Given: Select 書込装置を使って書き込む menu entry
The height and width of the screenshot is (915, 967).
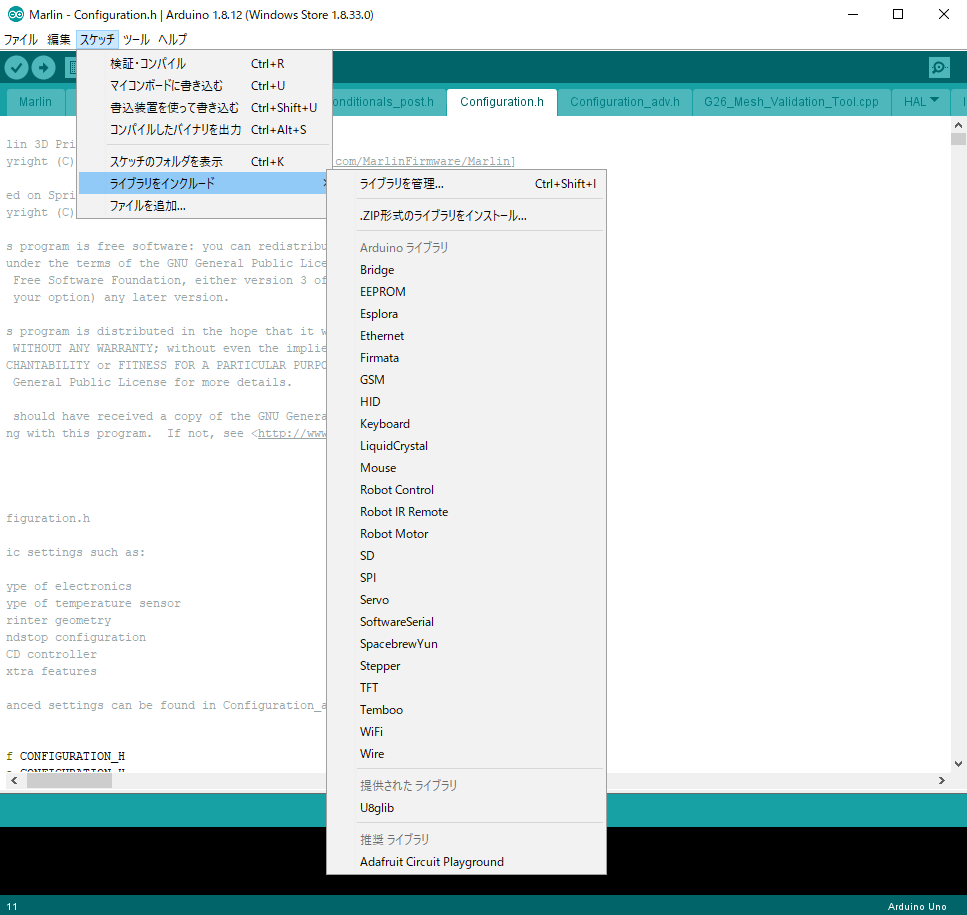Looking at the screenshot, I should [x=202, y=108].
